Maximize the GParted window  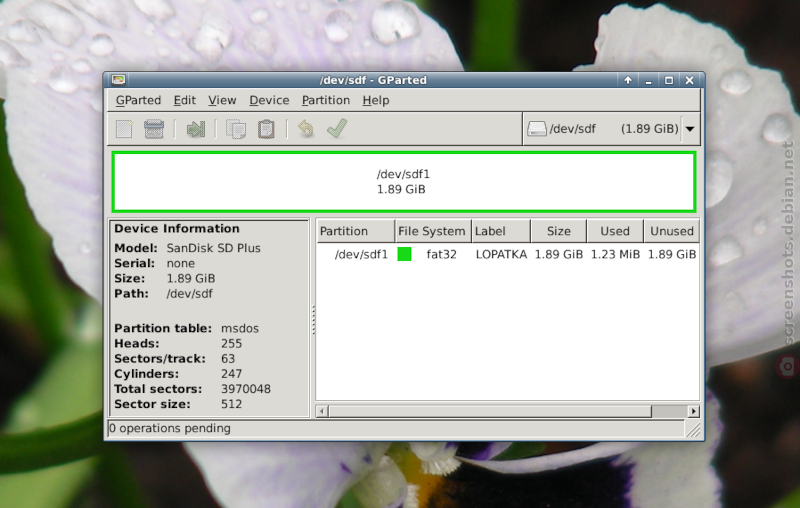pyautogui.click(x=669, y=80)
